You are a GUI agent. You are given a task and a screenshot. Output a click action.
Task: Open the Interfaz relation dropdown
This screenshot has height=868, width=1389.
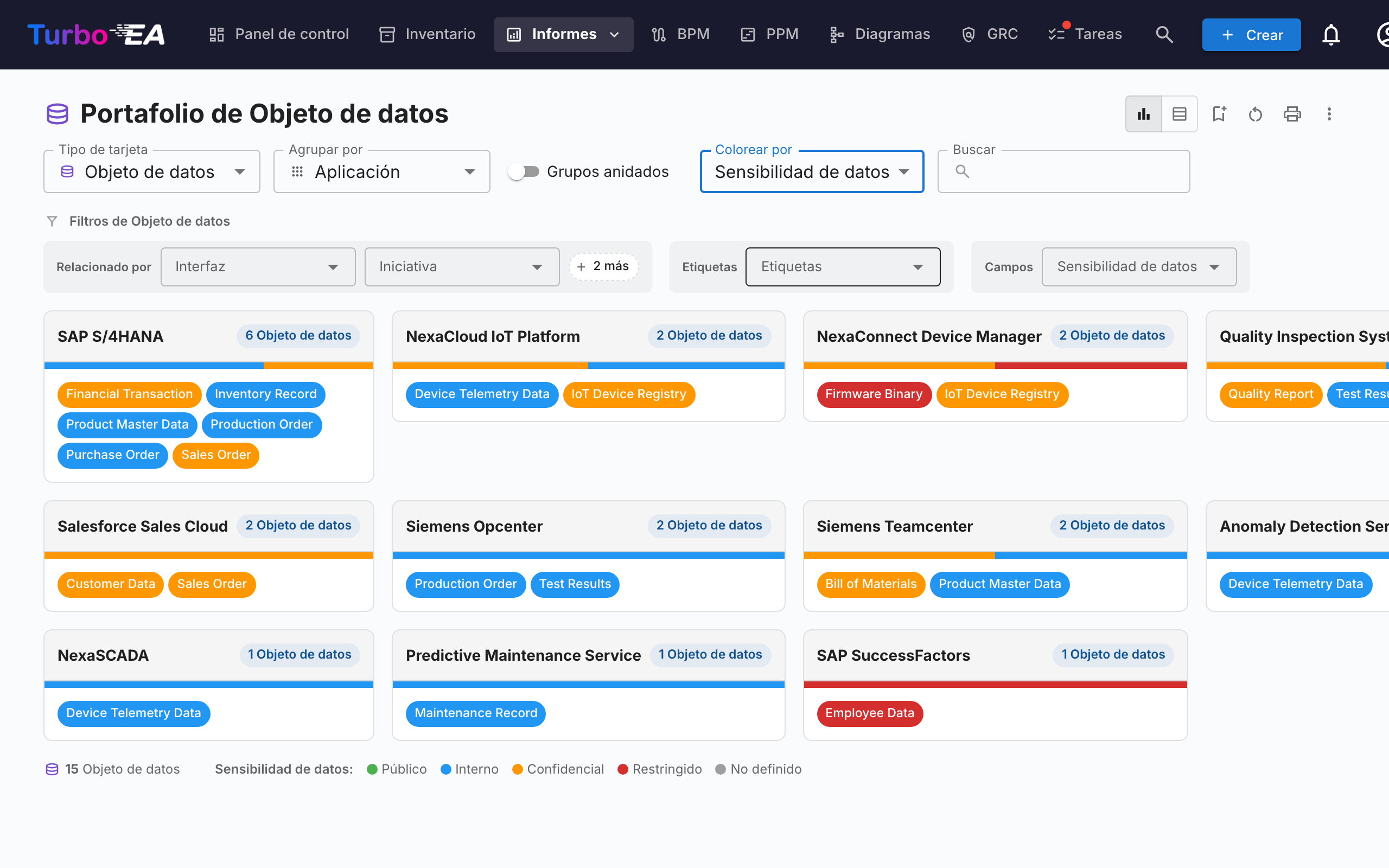258,267
